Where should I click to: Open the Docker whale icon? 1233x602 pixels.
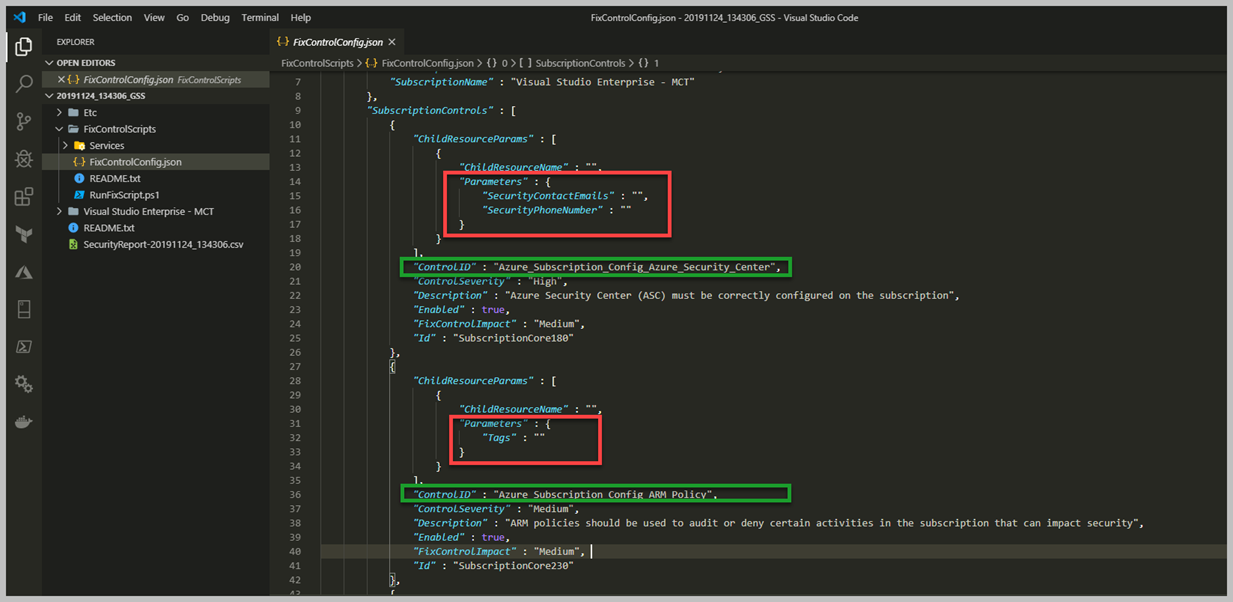point(24,422)
